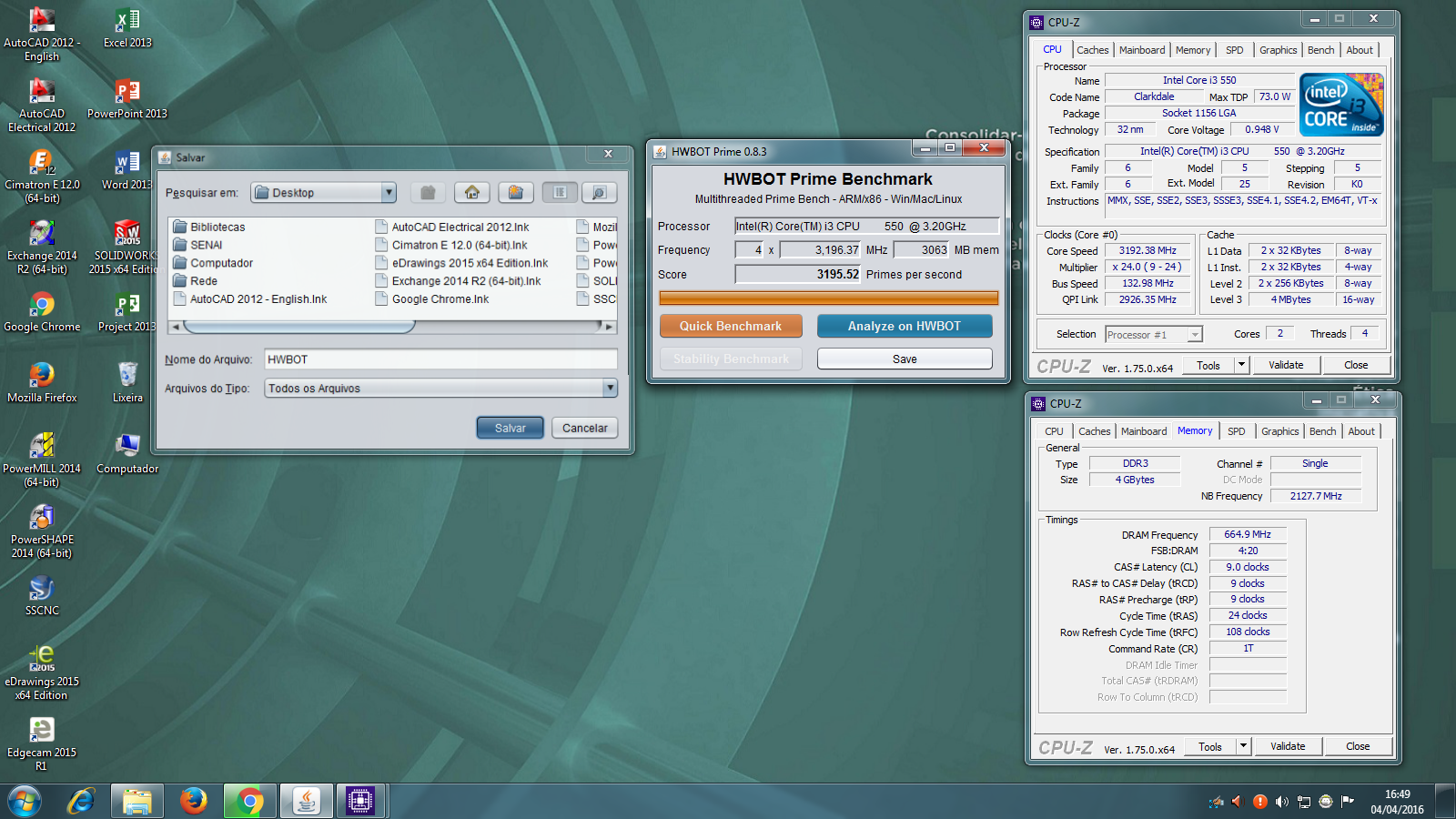
Task: Start the Quick Benchmark in HWBOT Prime
Action: tap(731, 326)
